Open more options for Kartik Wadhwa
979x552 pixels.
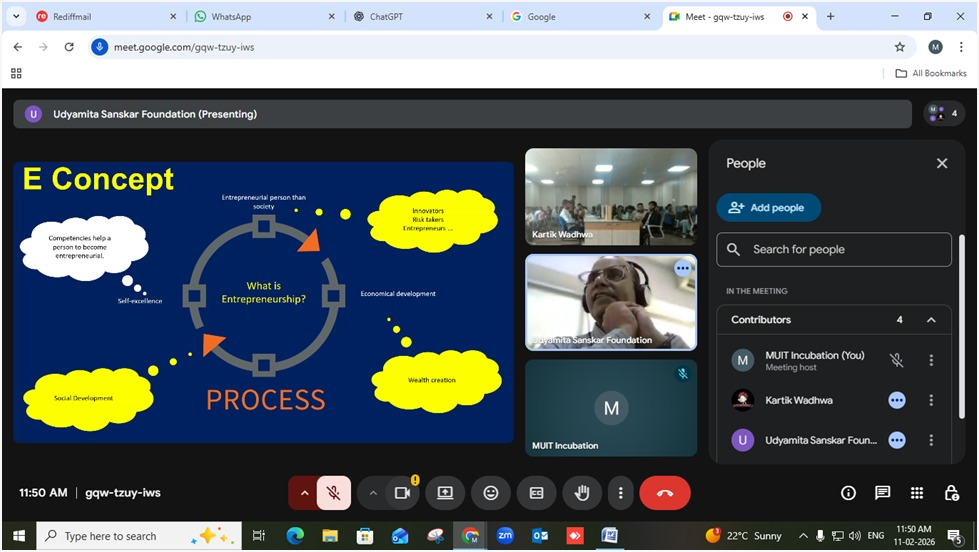(x=931, y=400)
